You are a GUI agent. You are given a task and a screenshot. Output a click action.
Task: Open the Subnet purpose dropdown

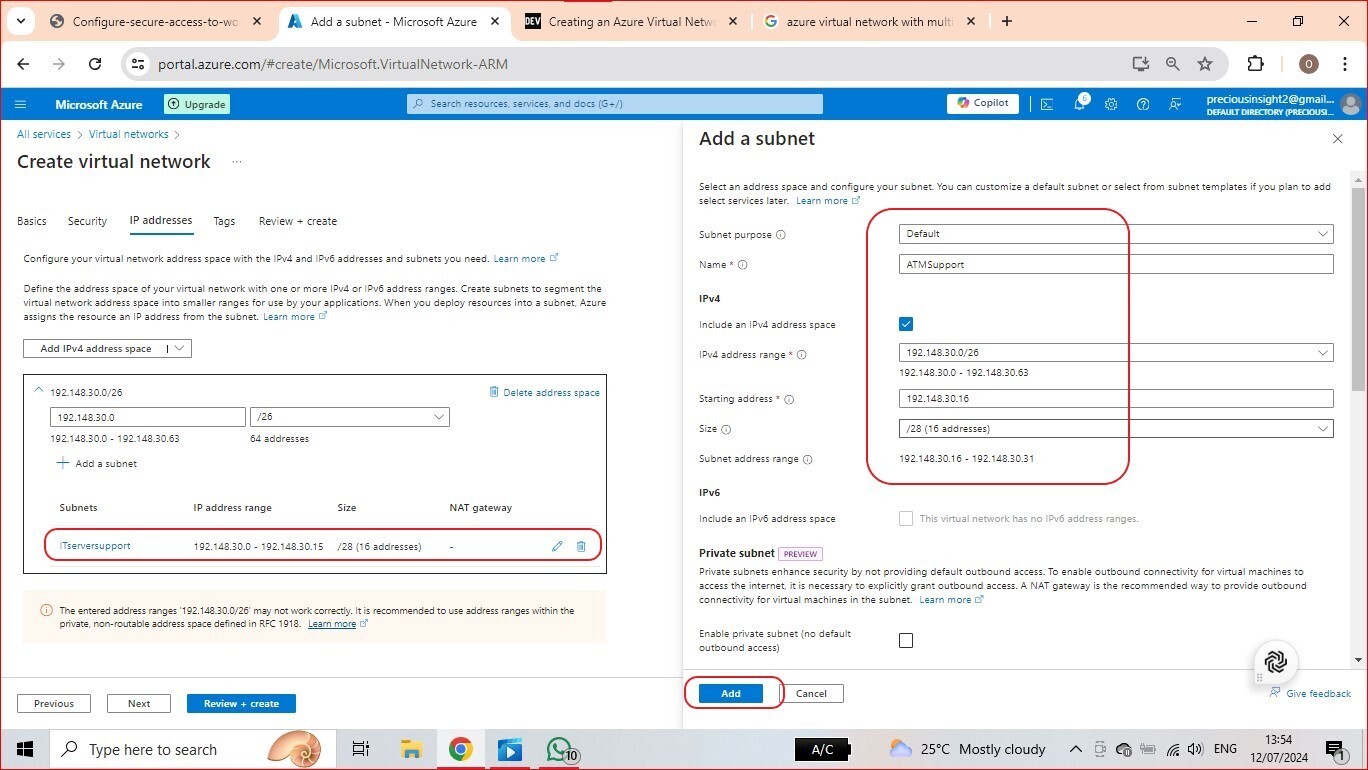[1116, 234]
